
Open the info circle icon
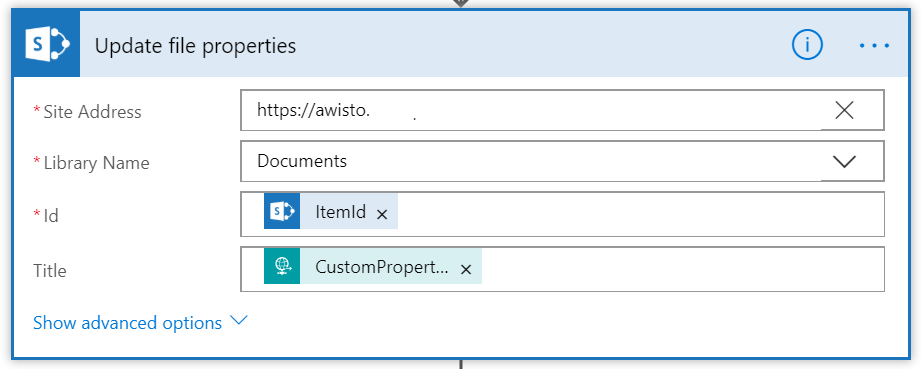click(807, 45)
